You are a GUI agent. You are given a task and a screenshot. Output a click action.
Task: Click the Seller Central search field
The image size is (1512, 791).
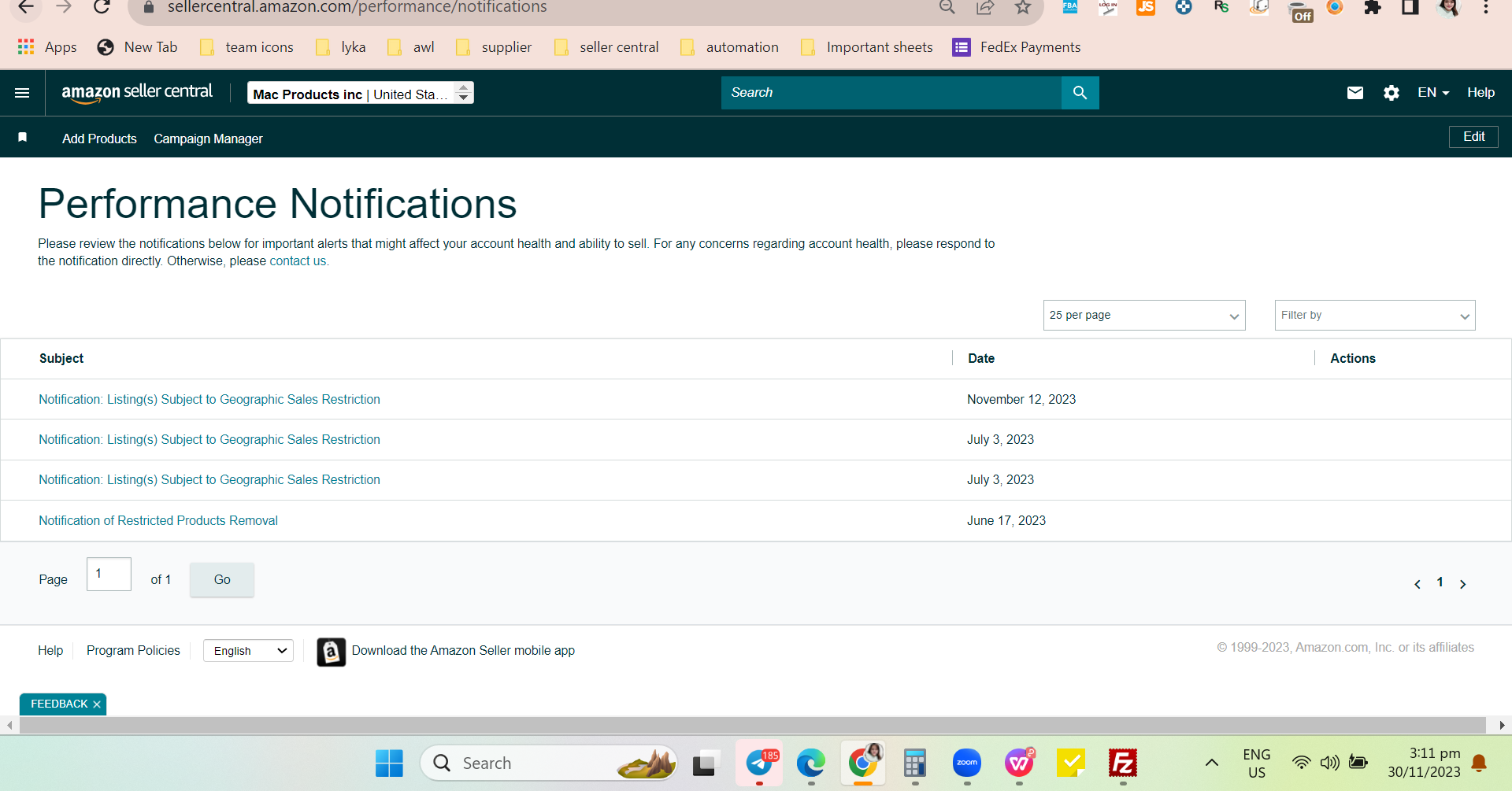[891, 93]
